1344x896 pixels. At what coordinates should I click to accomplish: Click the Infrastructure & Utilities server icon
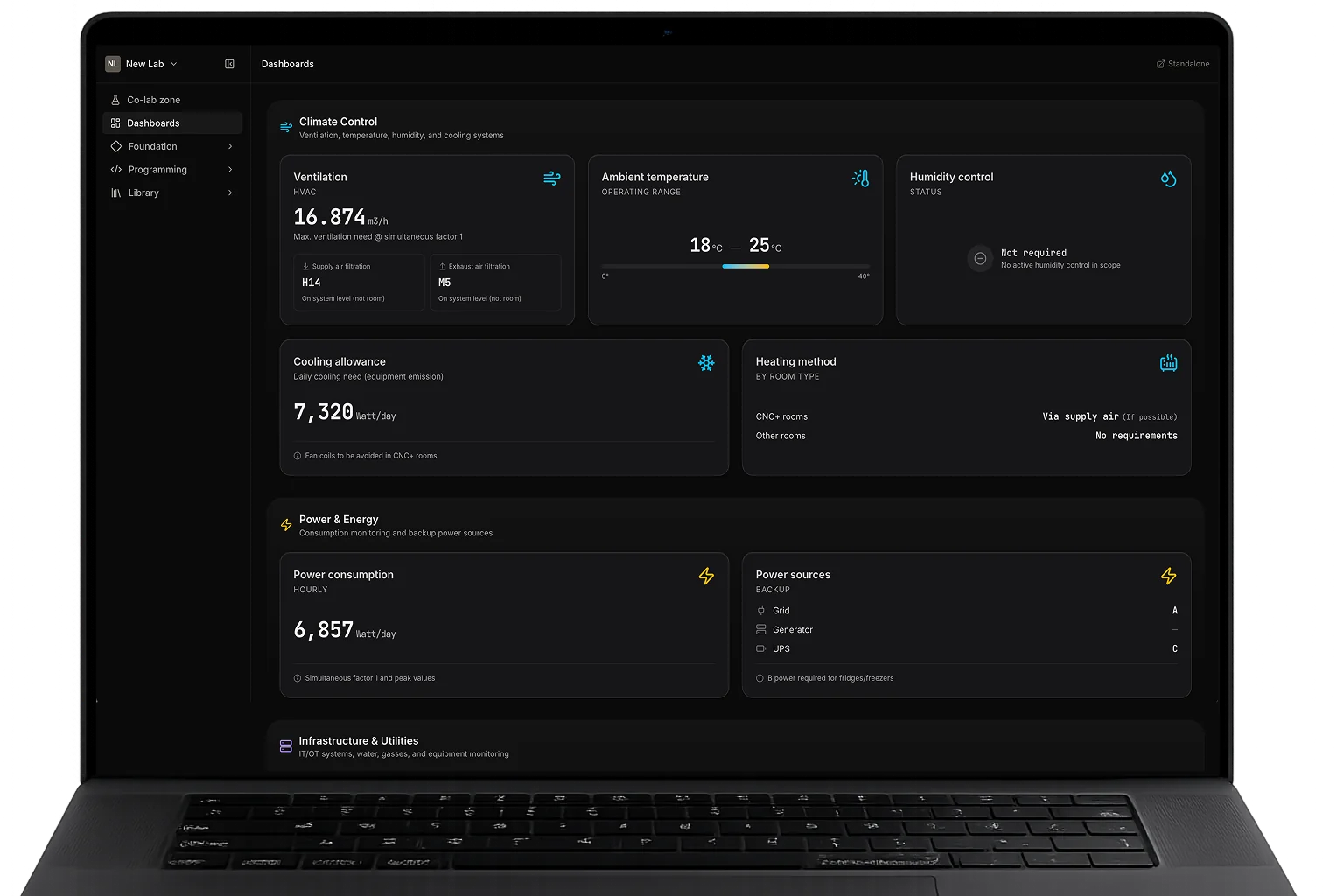click(x=286, y=746)
